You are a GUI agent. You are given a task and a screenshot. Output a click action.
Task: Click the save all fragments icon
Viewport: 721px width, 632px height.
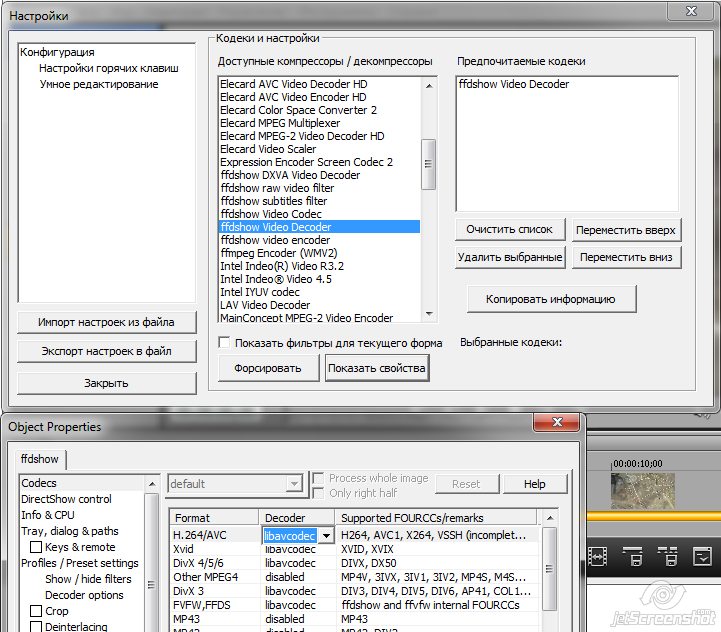(x=667, y=556)
